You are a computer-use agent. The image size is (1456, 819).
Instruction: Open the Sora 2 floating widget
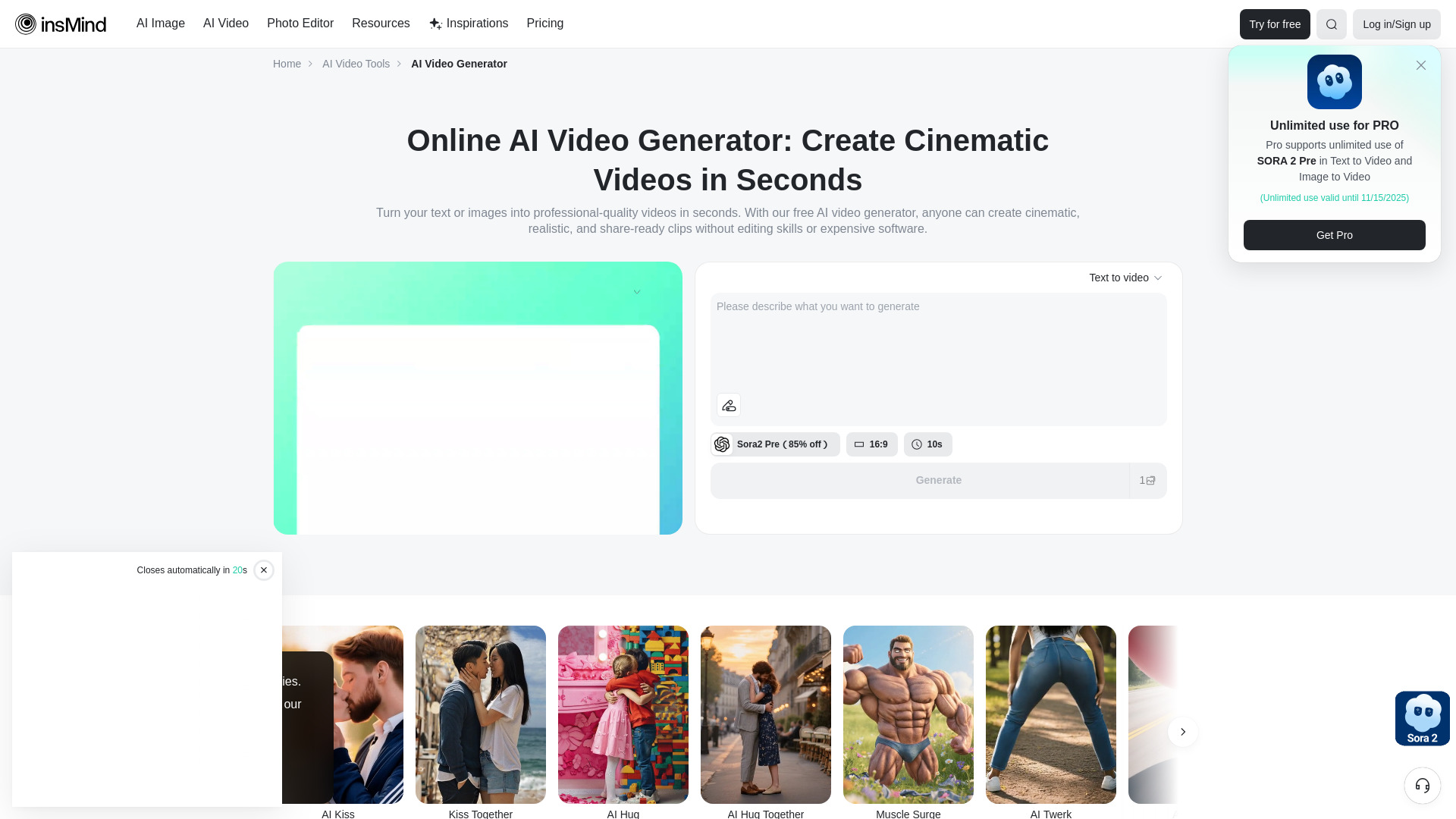tap(1422, 718)
